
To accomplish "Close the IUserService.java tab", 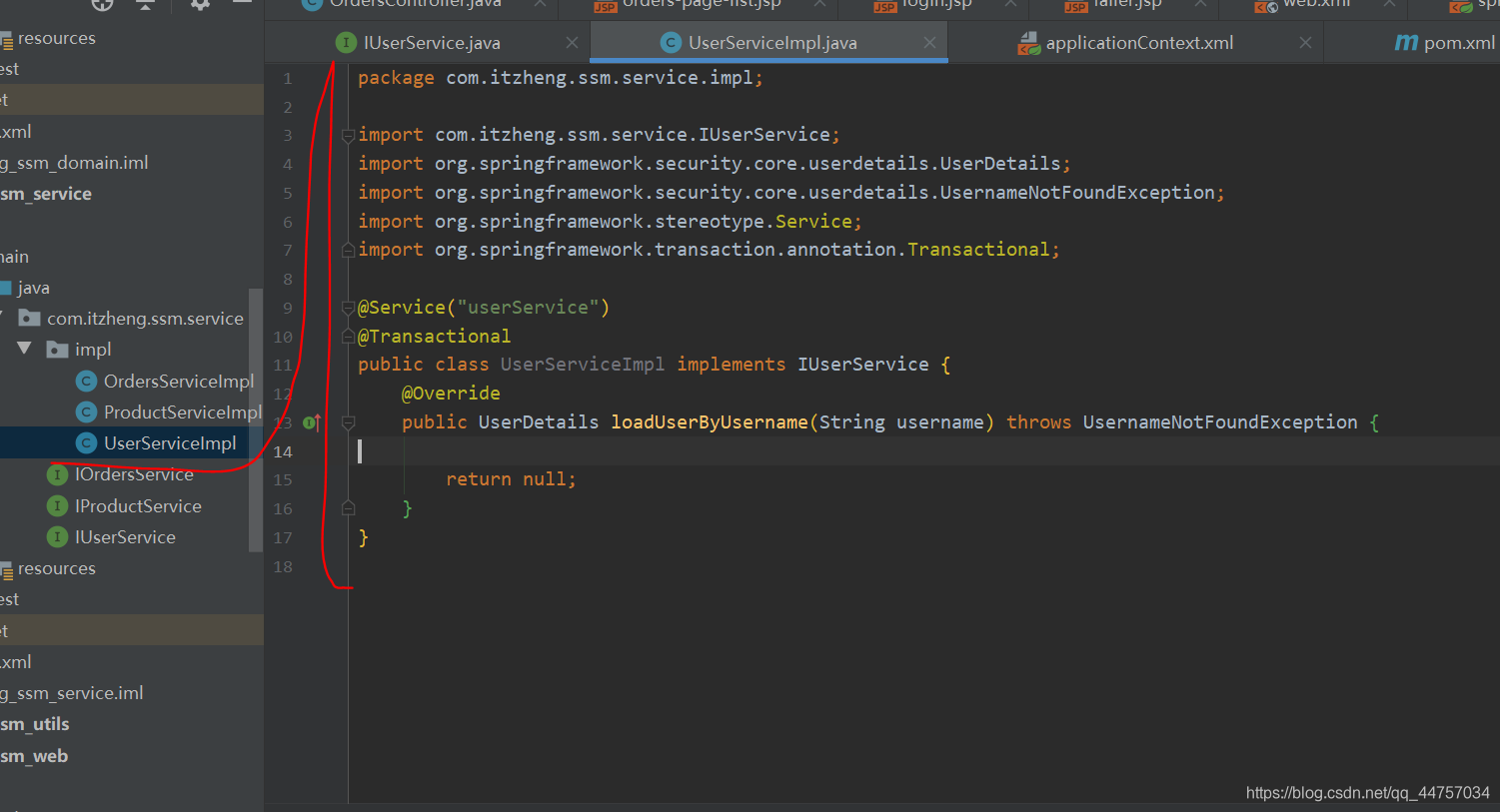I will click(572, 43).
